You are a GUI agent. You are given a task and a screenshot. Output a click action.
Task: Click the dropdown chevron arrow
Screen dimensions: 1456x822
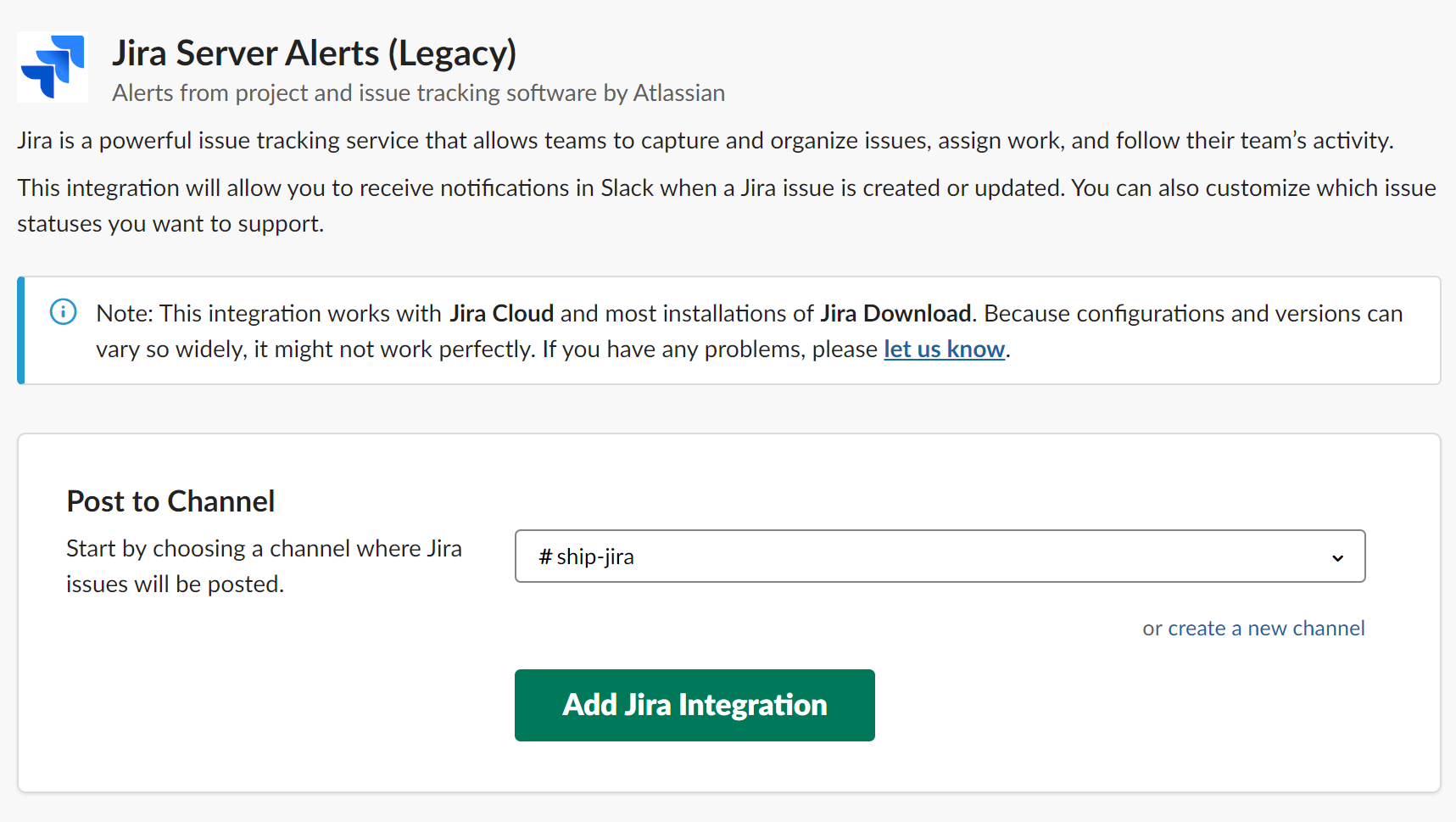[x=1337, y=557]
